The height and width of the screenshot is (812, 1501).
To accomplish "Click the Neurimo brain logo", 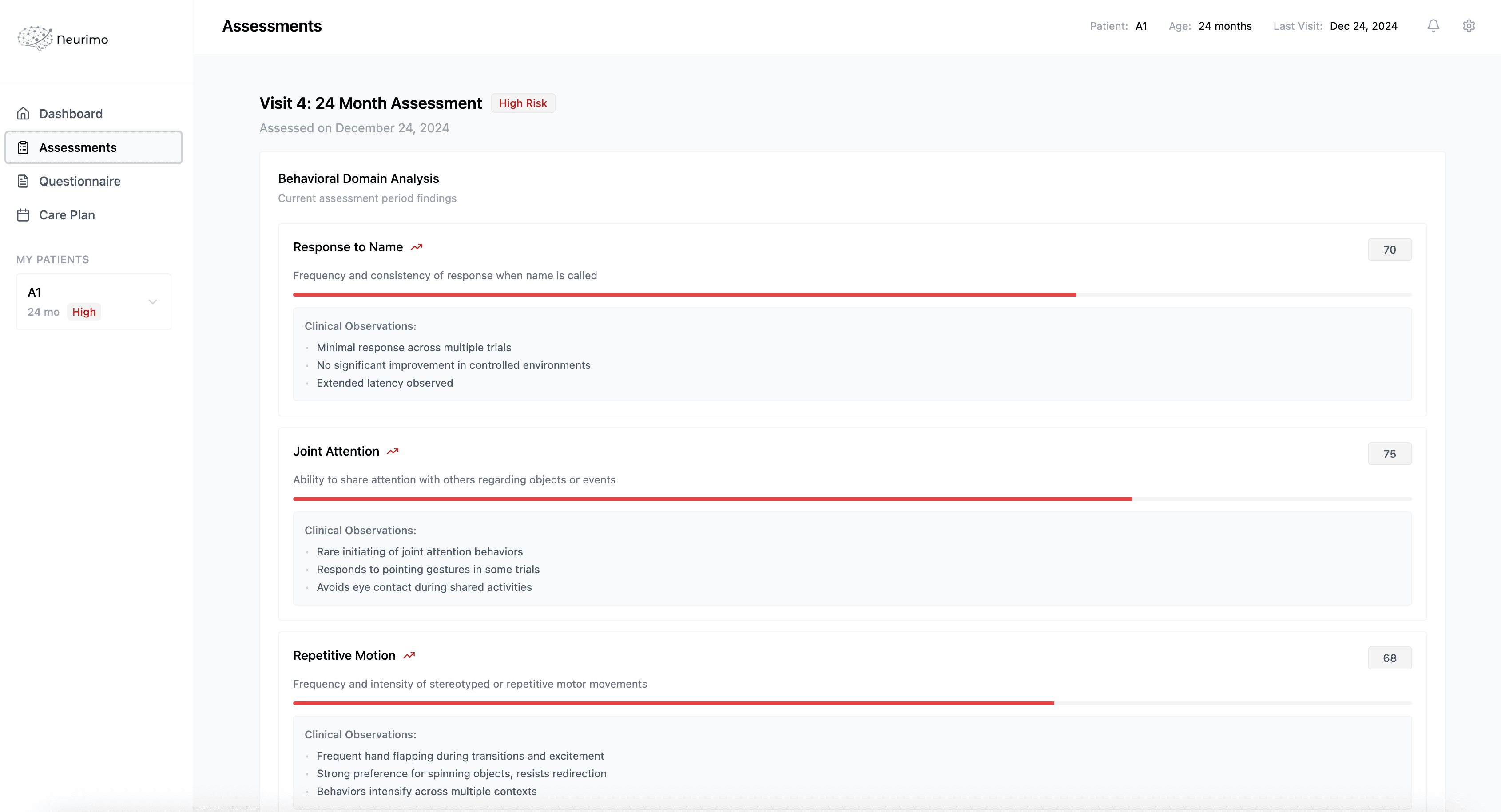I will (35, 39).
